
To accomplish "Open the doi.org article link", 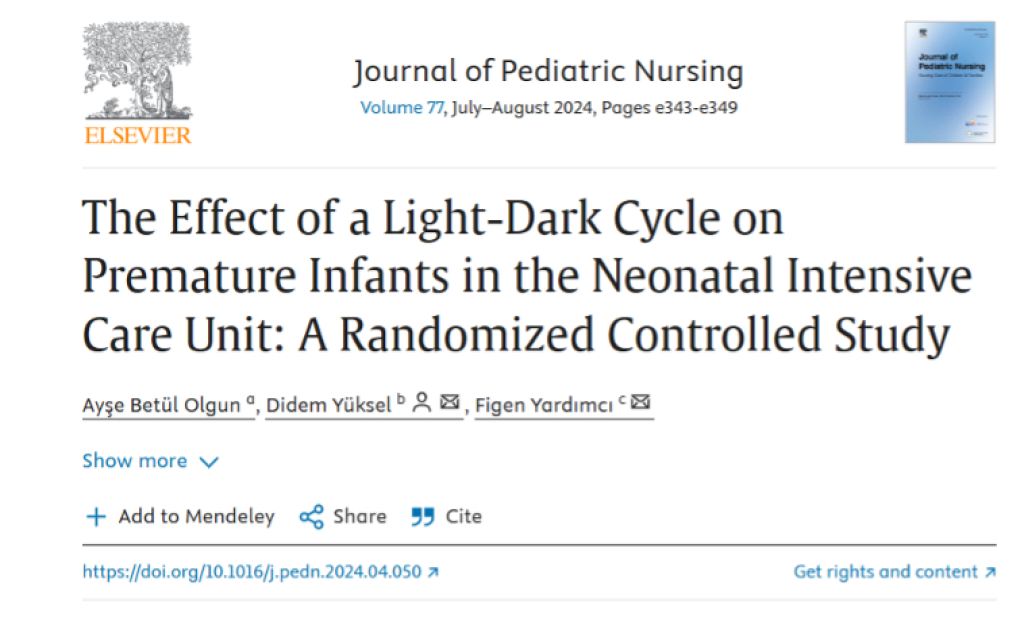I will coord(253,572).
